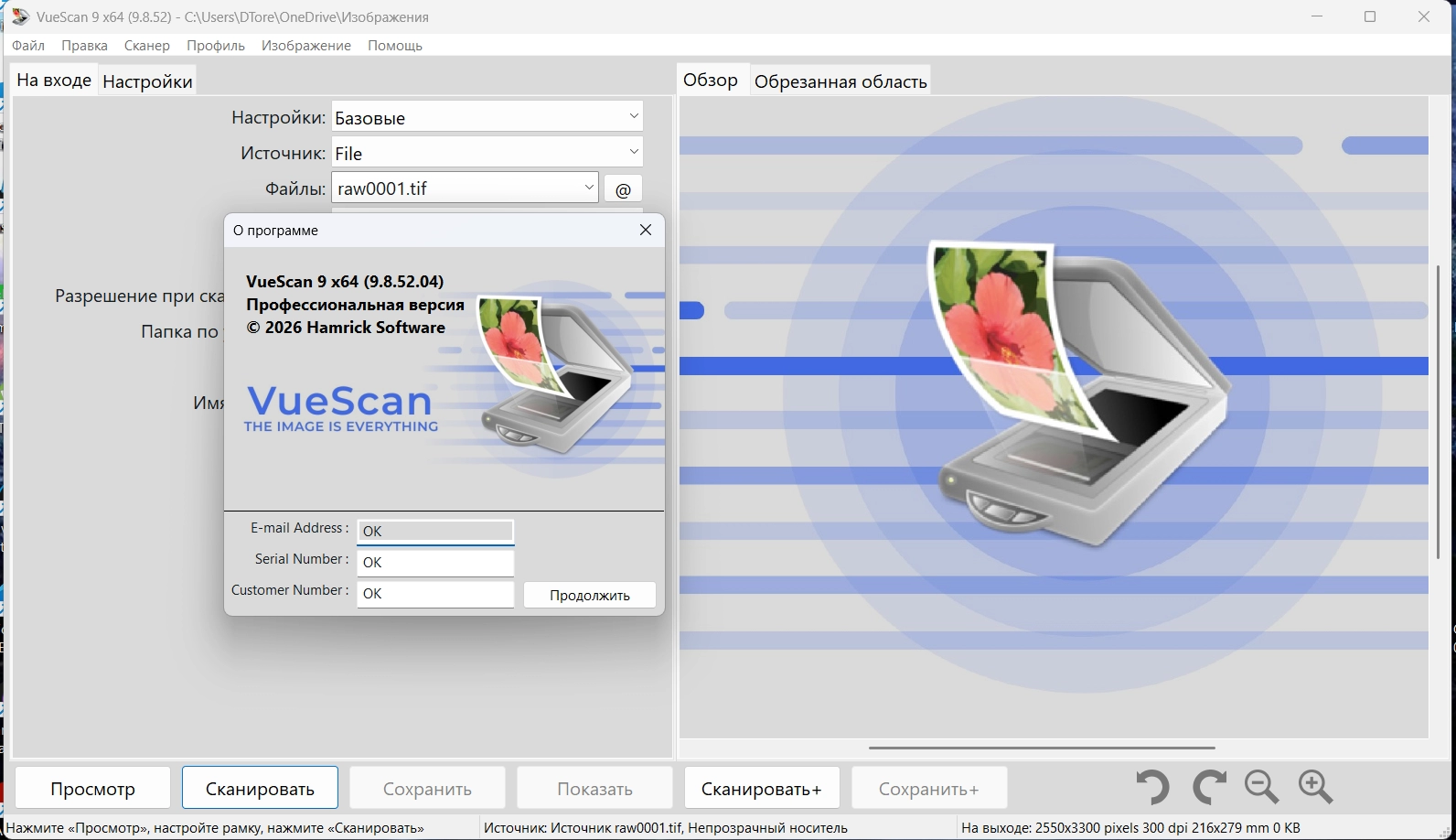The image size is (1456, 840).
Task: Open the Правка menu
Action: [84, 46]
